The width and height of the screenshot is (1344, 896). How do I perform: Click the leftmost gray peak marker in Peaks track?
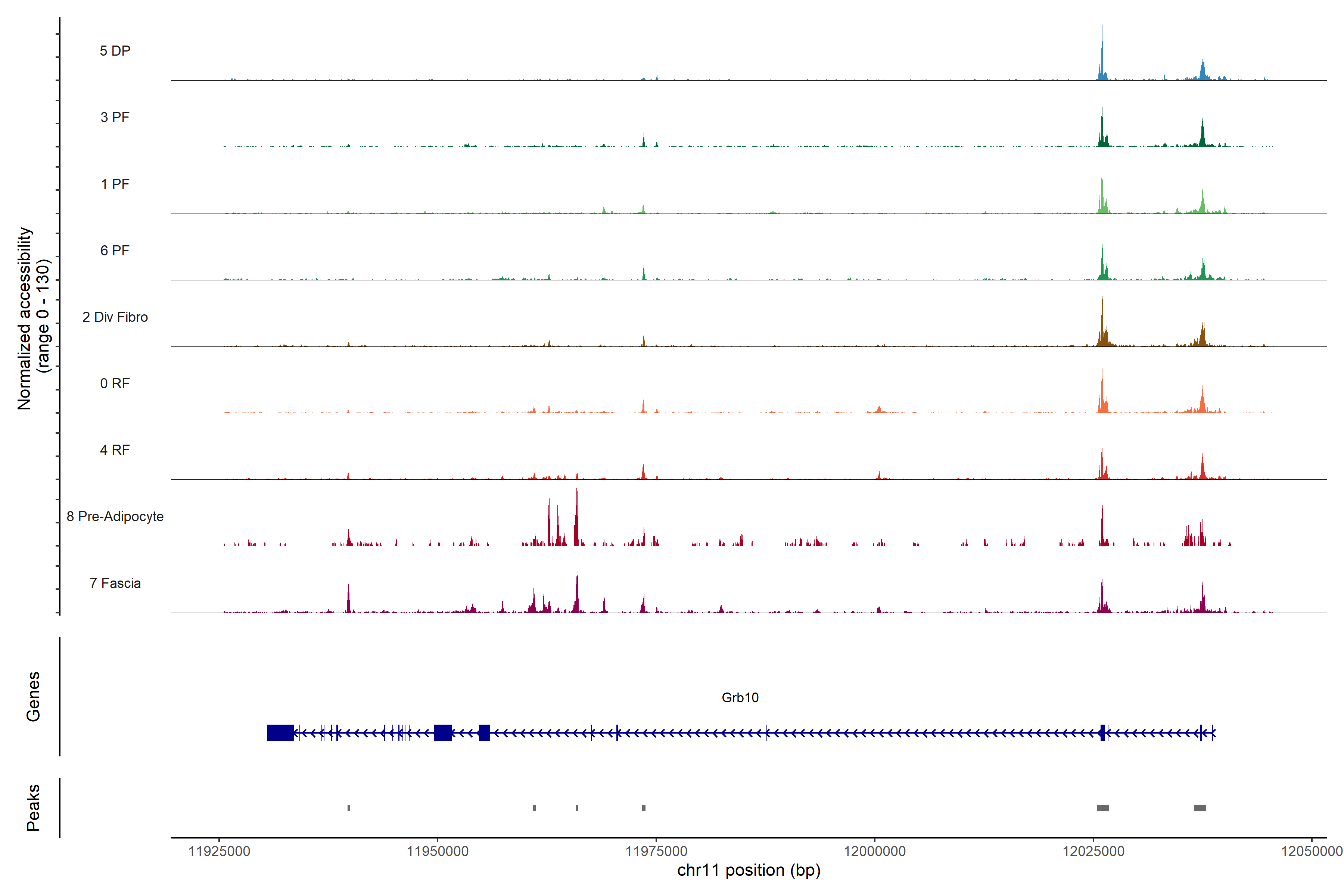coord(349,808)
